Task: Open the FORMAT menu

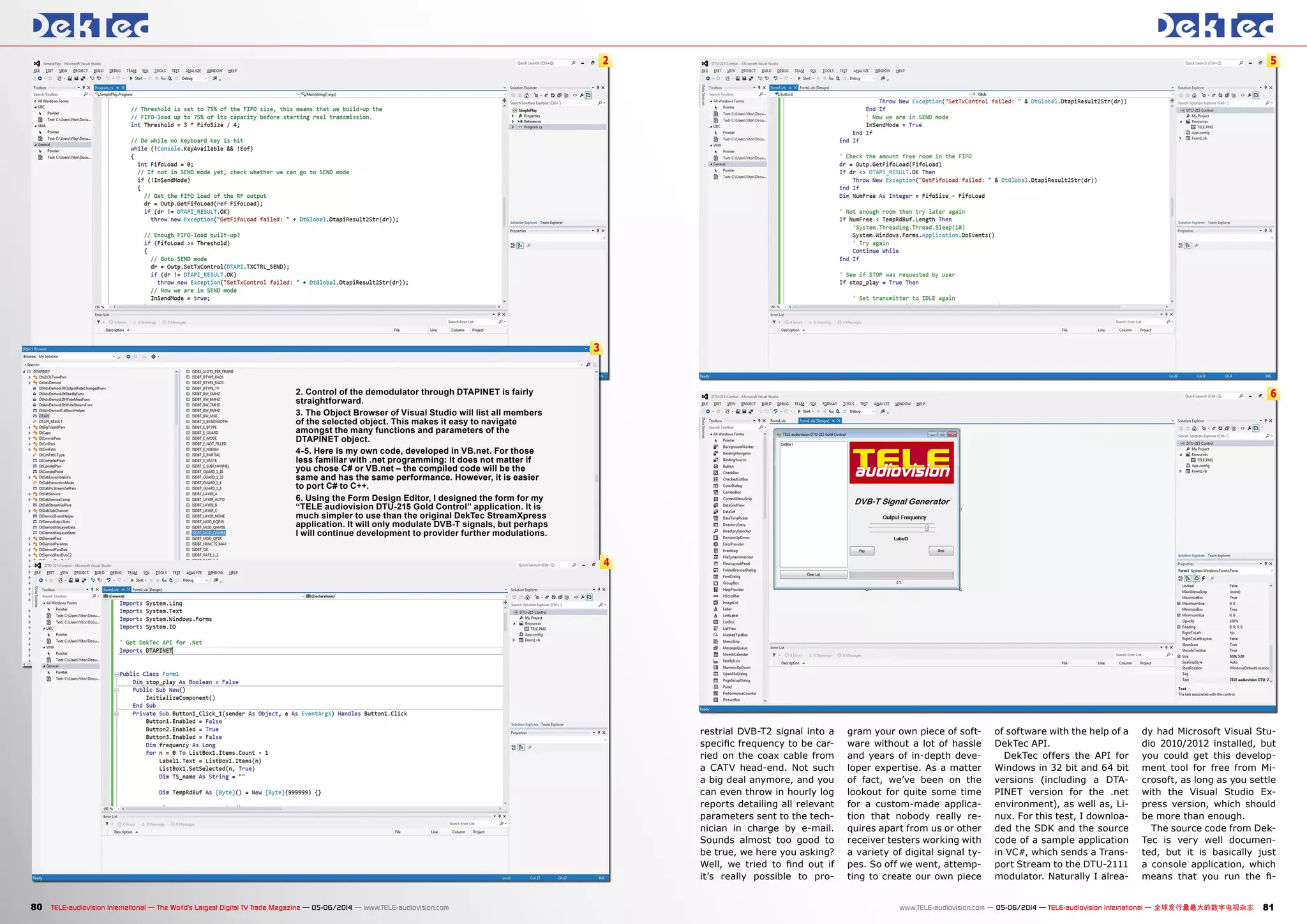Action: click(829, 404)
